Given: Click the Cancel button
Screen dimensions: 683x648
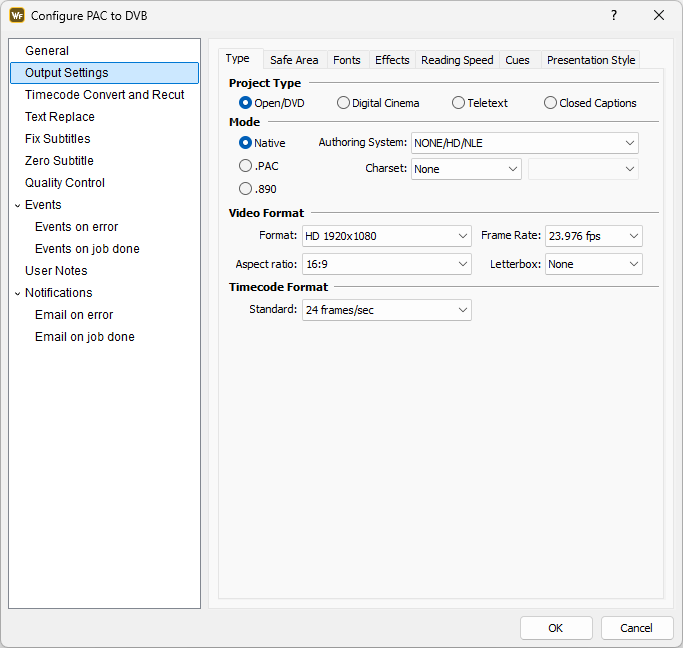Looking at the screenshot, I should pyautogui.click(x=636, y=628).
